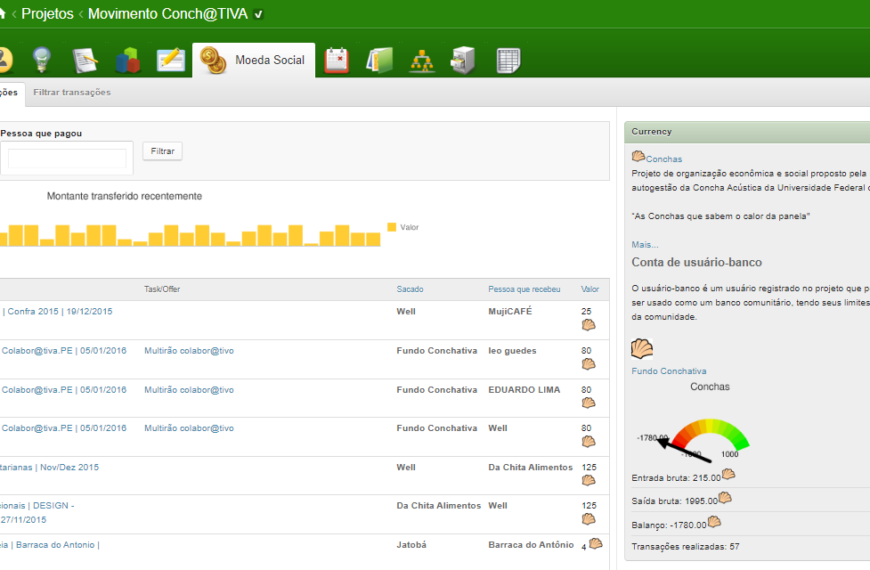
Task: Open the lightbulb ideas icon
Action: (x=42, y=60)
